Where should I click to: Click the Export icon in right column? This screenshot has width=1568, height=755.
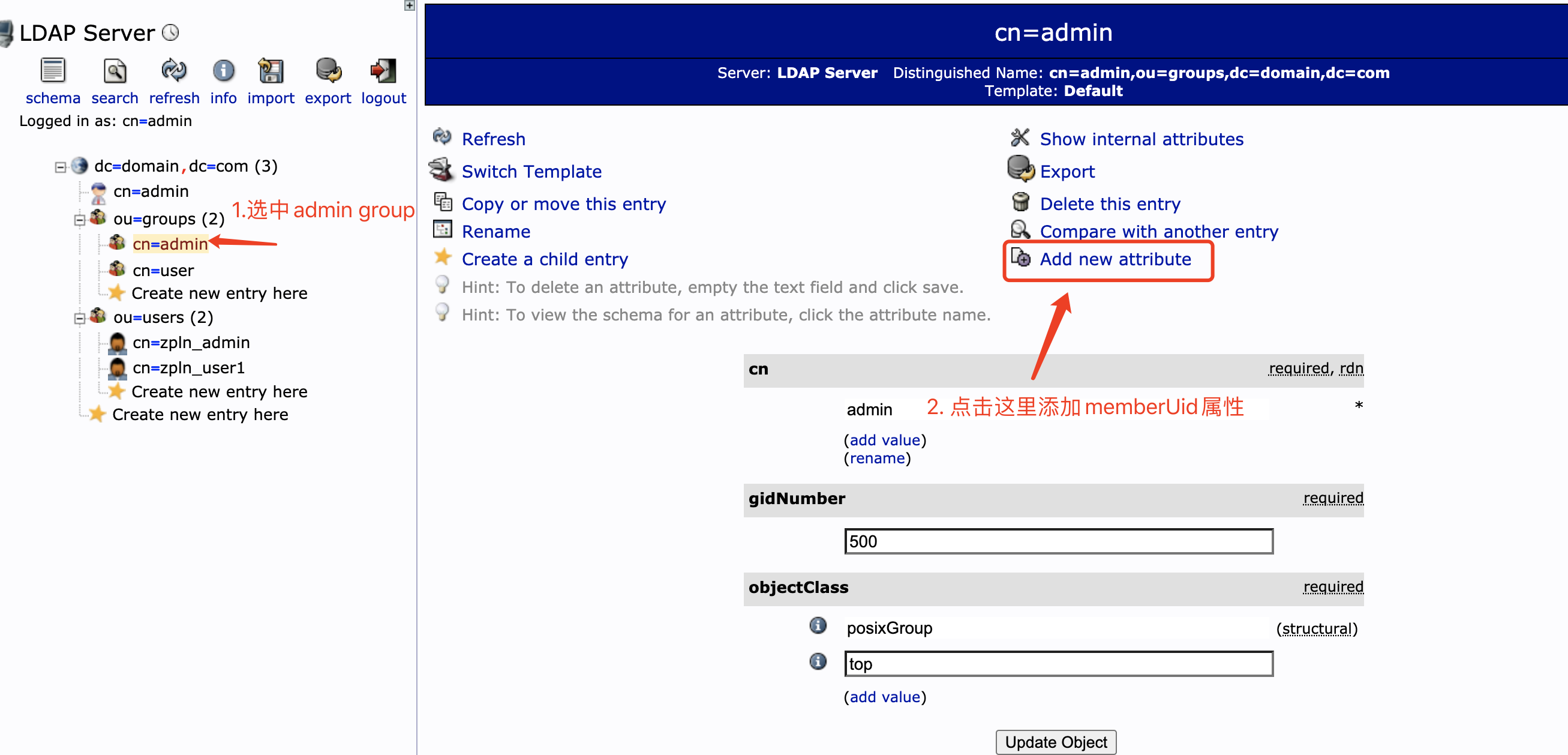pyautogui.click(x=1021, y=169)
